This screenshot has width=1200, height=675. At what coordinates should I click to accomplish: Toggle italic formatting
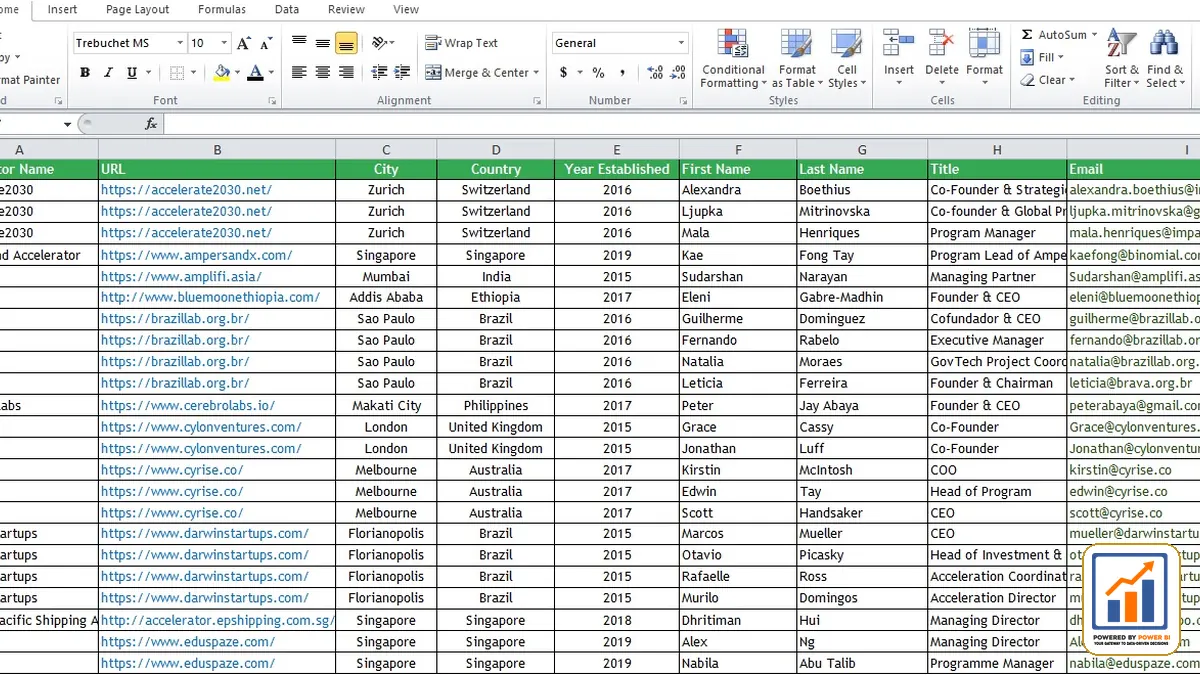click(x=109, y=73)
